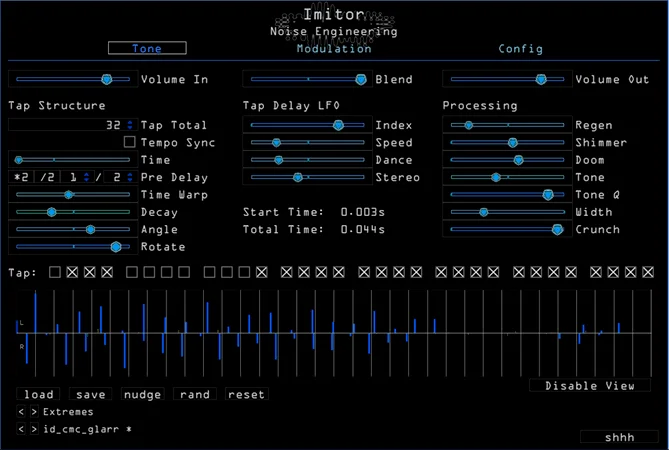Click the Regen slider handle

(x=468, y=125)
